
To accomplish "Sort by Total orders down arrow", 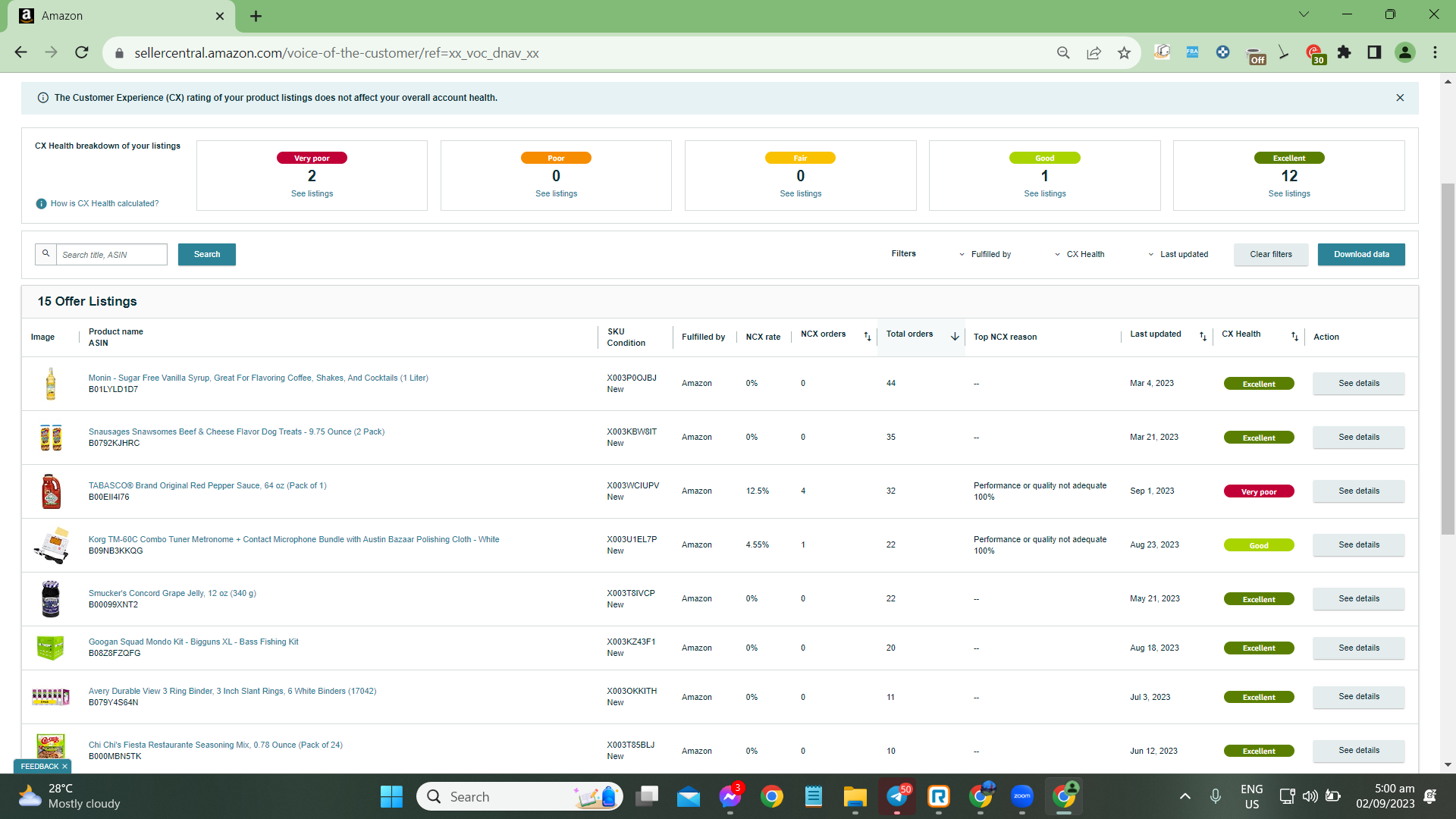I will [x=955, y=336].
